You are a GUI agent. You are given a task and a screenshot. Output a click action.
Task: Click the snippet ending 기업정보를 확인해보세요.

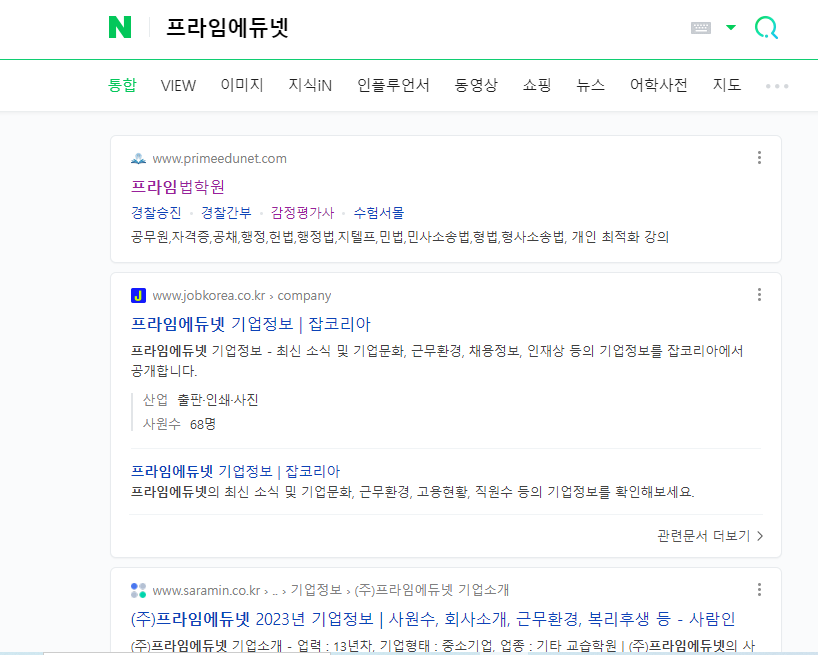(412, 492)
